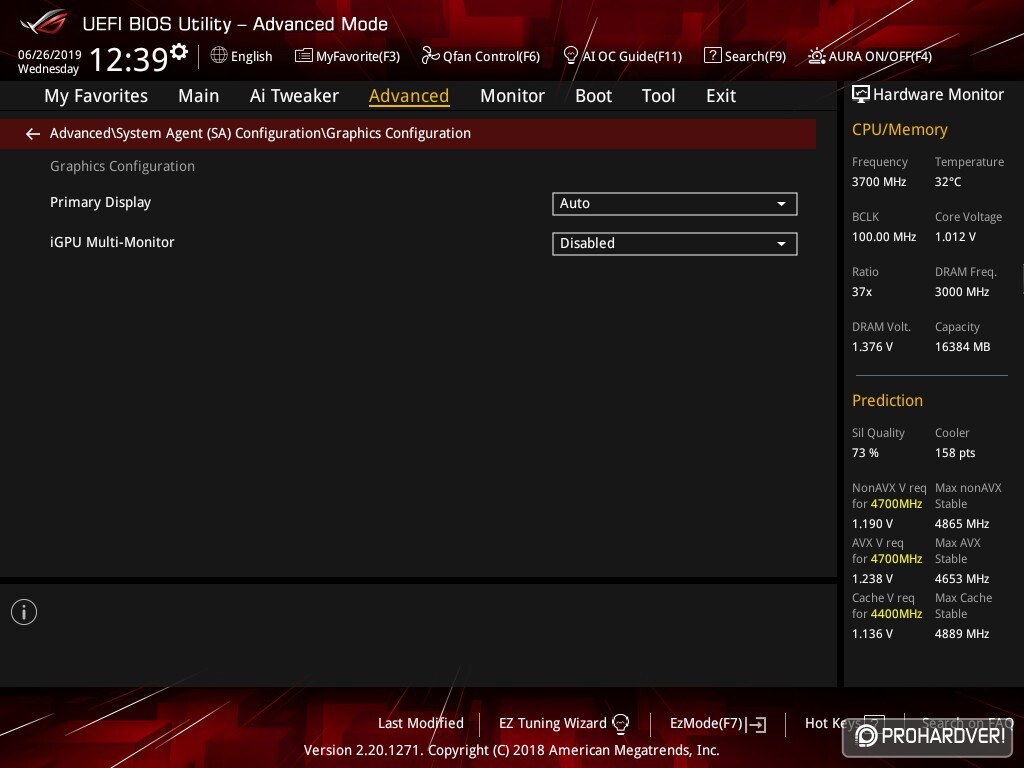
Task: Open the Tool tab
Action: [658, 96]
